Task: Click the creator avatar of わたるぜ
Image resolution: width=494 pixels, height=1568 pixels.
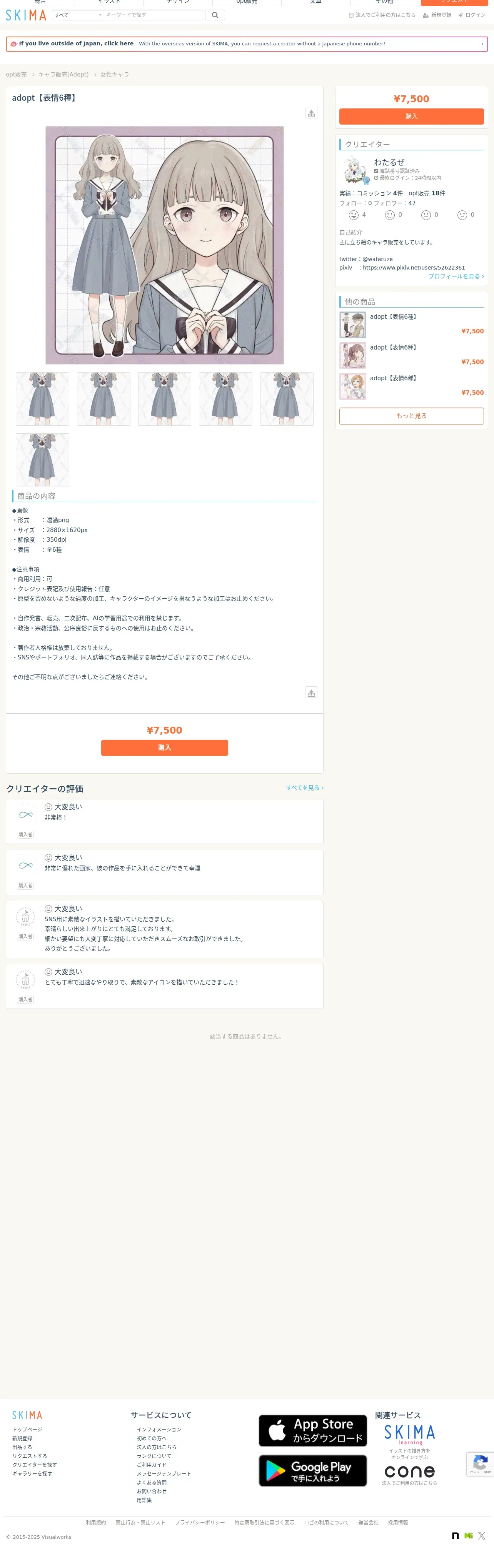Action: 354,170
